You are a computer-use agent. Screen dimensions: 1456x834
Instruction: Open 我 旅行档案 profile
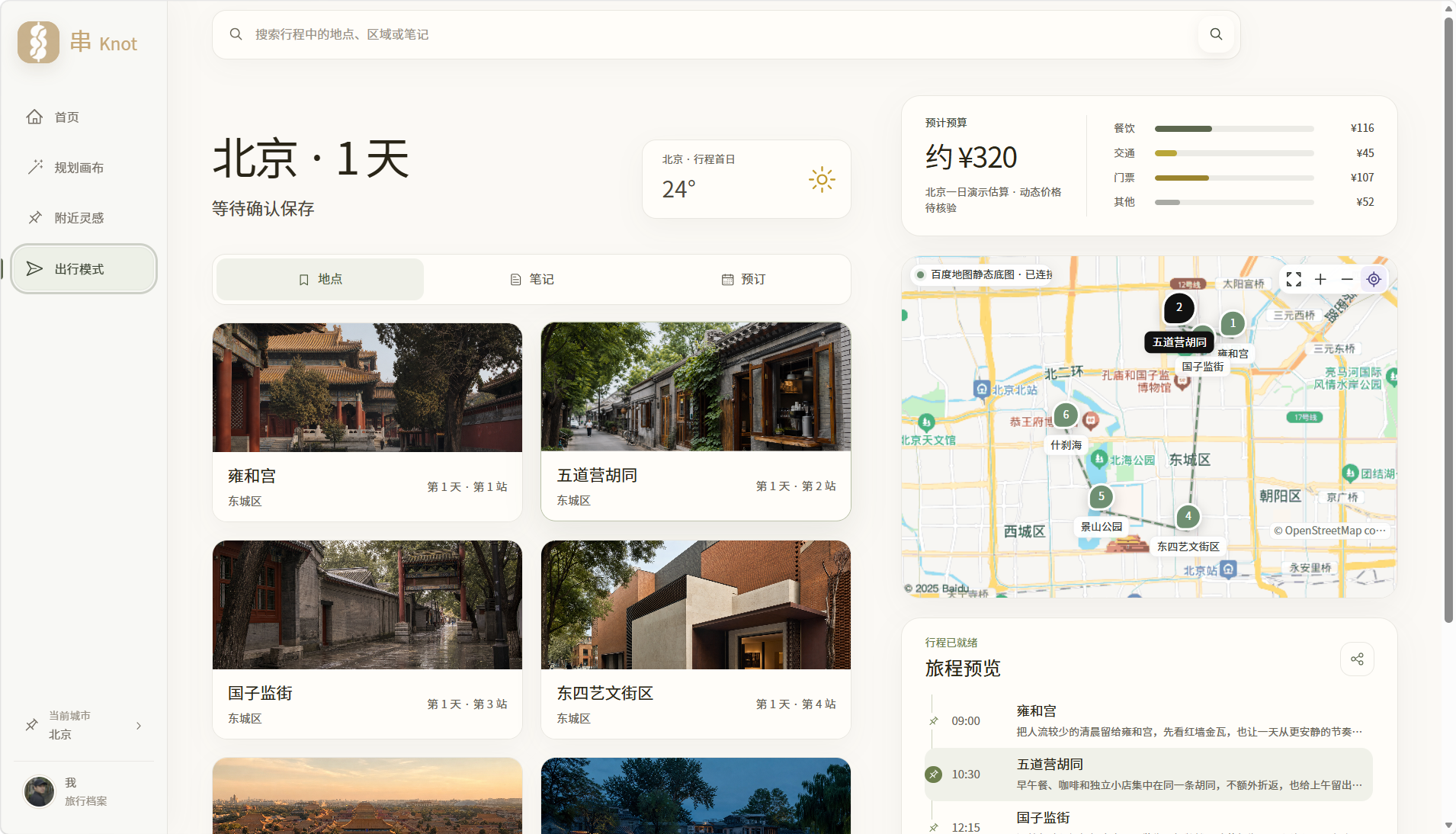84,791
